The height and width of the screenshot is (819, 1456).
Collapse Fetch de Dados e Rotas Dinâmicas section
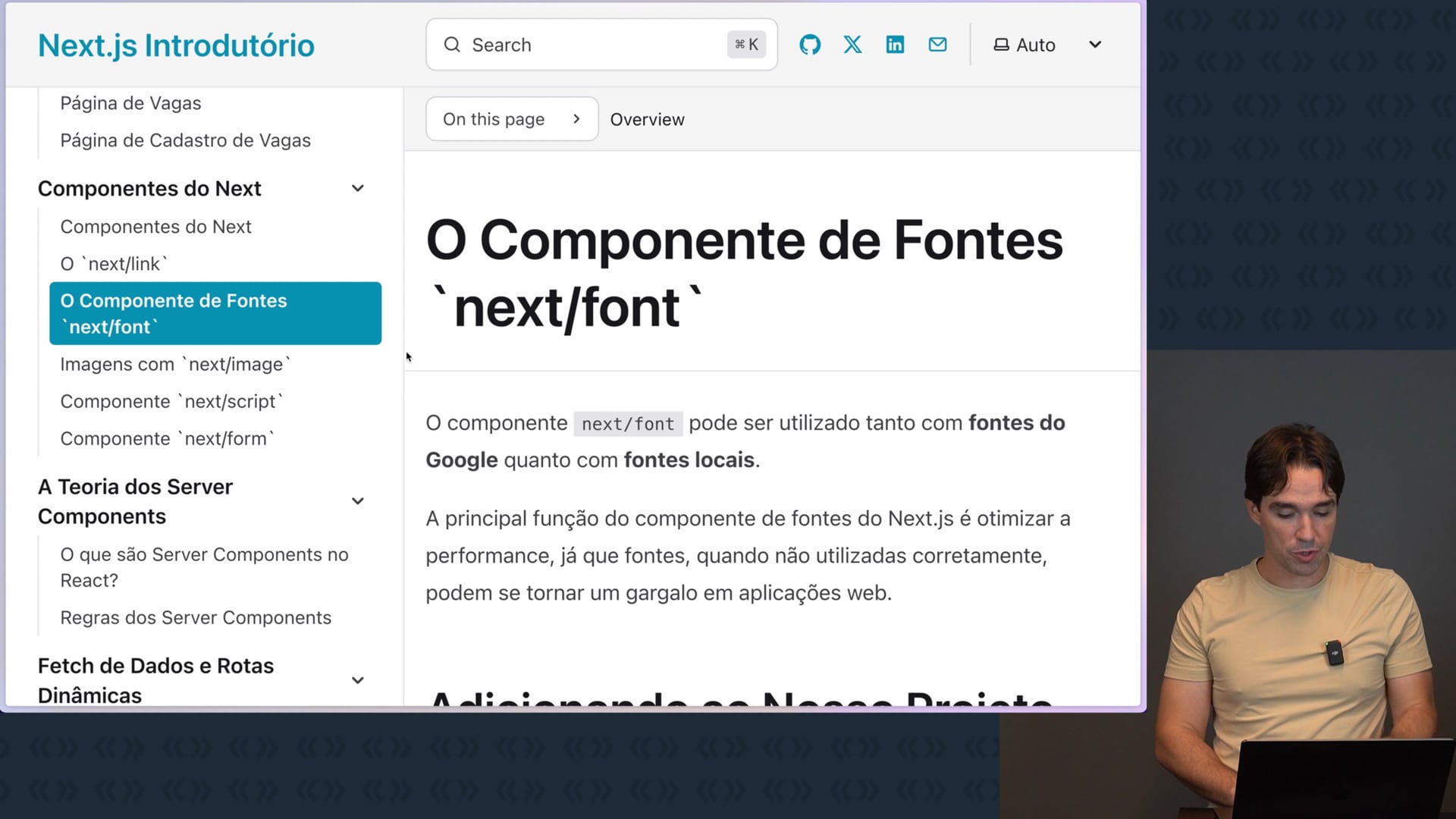coord(358,680)
